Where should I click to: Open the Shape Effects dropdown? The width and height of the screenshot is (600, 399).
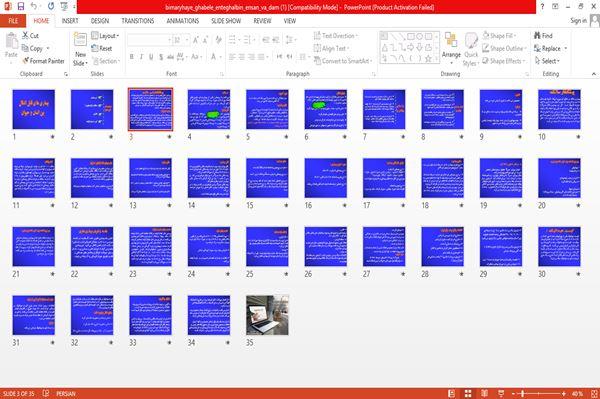[504, 61]
